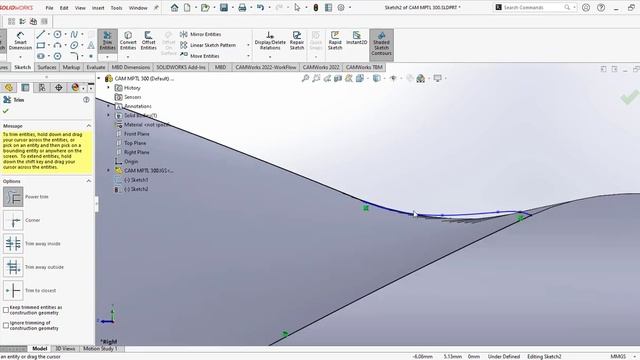Click the Select cursor tool in top toolbar

click(x=297, y=7)
